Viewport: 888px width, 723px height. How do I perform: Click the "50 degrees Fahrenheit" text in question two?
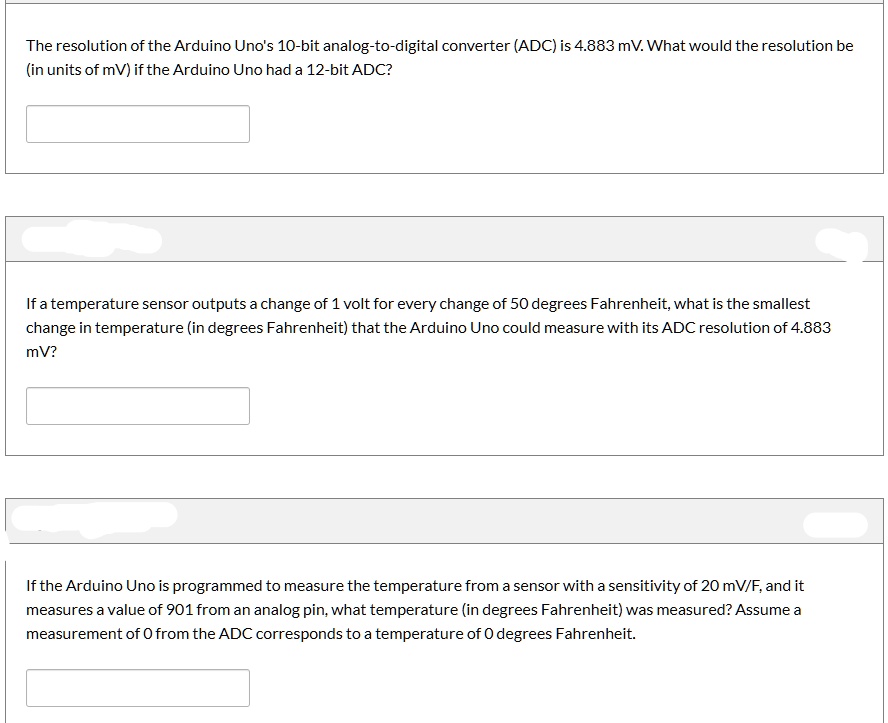[591, 303]
